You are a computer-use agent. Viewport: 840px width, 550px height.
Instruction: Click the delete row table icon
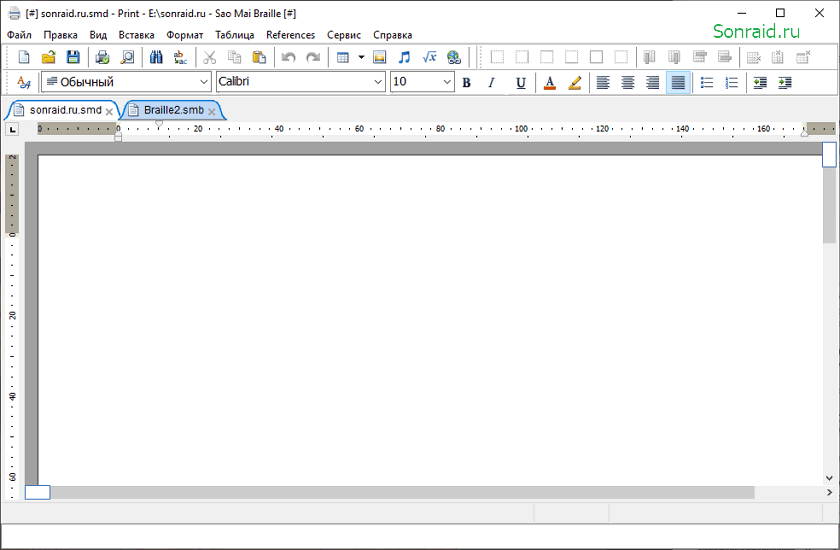pyautogui.click(x=753, y=57)
